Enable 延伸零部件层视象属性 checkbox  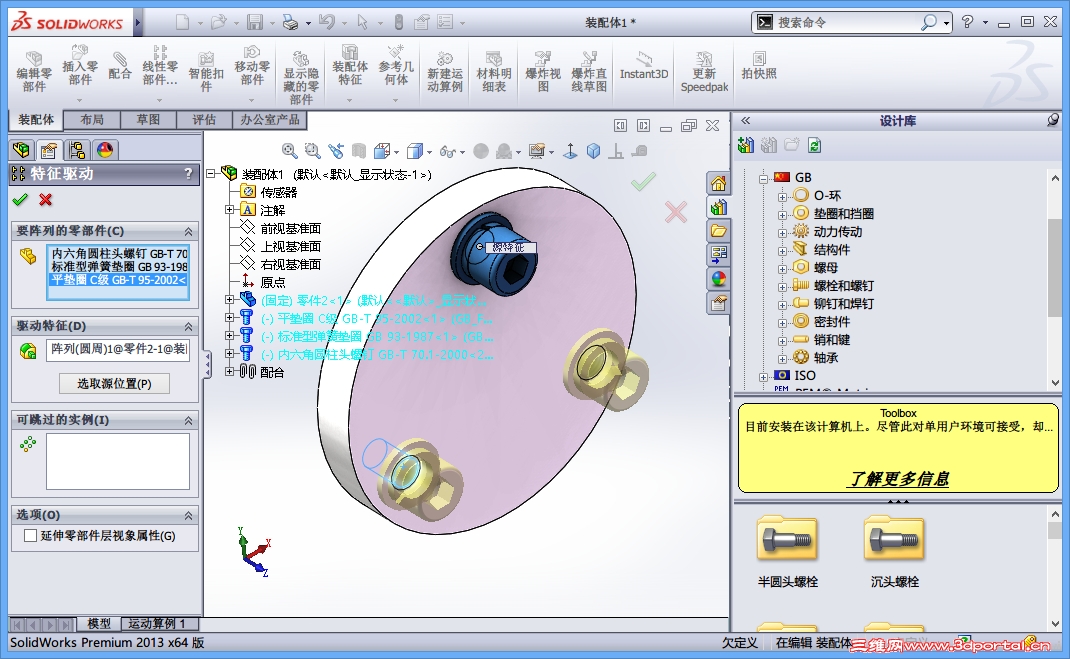[x=30, y=536]
